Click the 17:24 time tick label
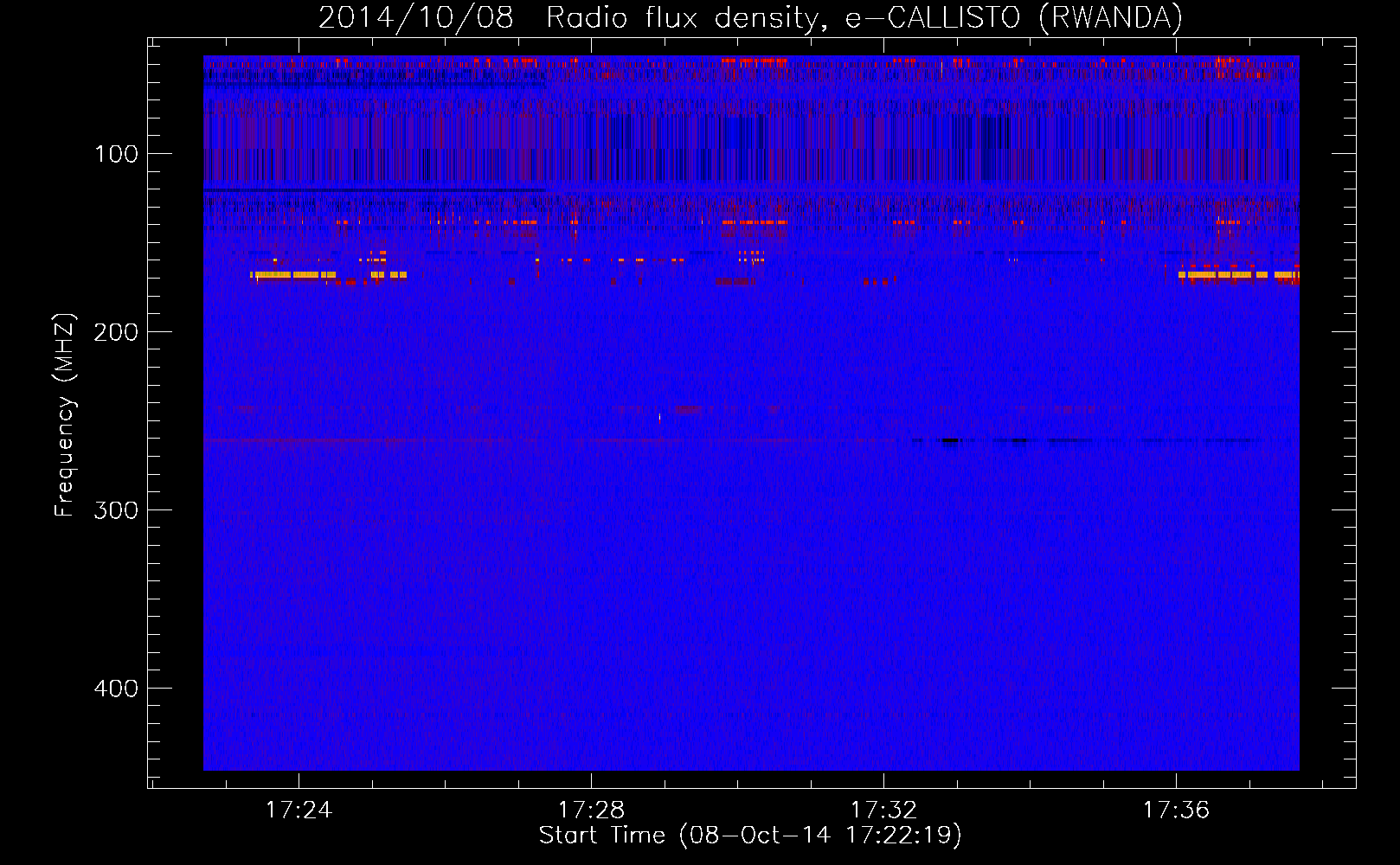 point(299,811)
